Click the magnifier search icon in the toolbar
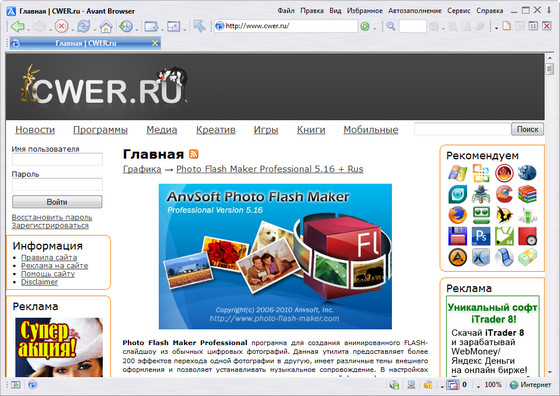560x396 pixels. pyautogui.click(x=391, y=26)
